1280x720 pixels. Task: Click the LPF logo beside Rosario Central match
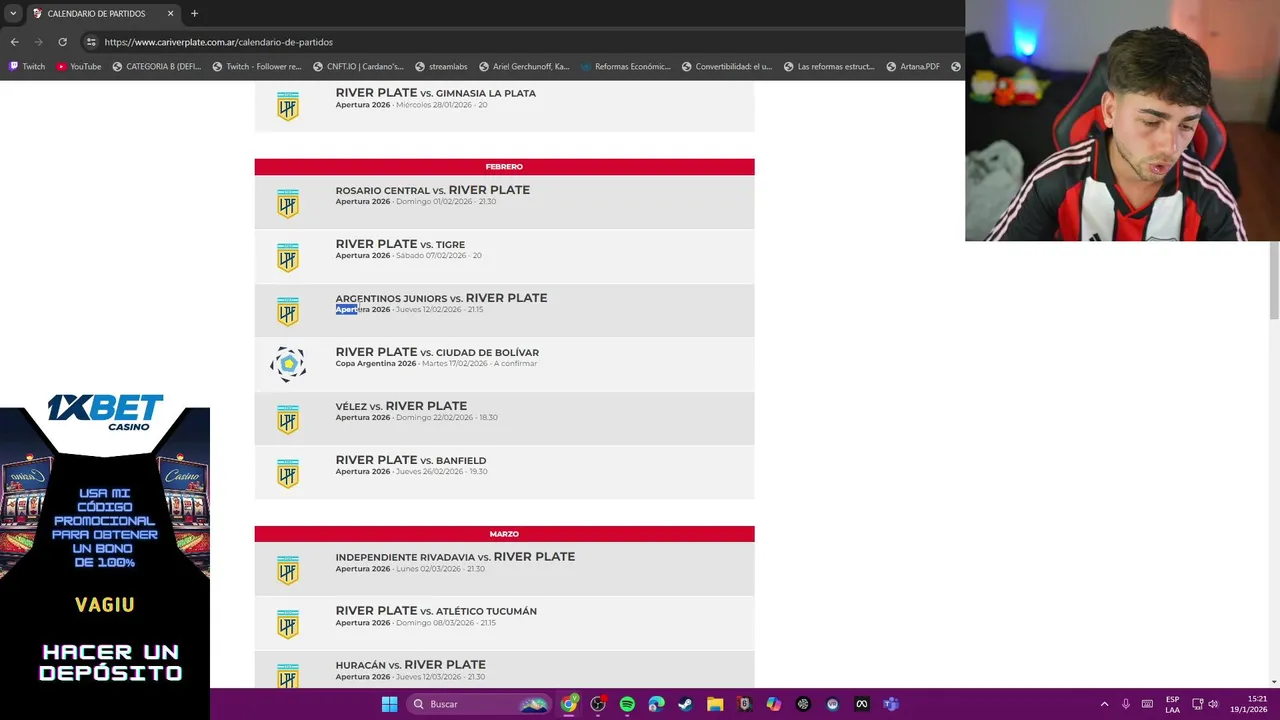288,203
